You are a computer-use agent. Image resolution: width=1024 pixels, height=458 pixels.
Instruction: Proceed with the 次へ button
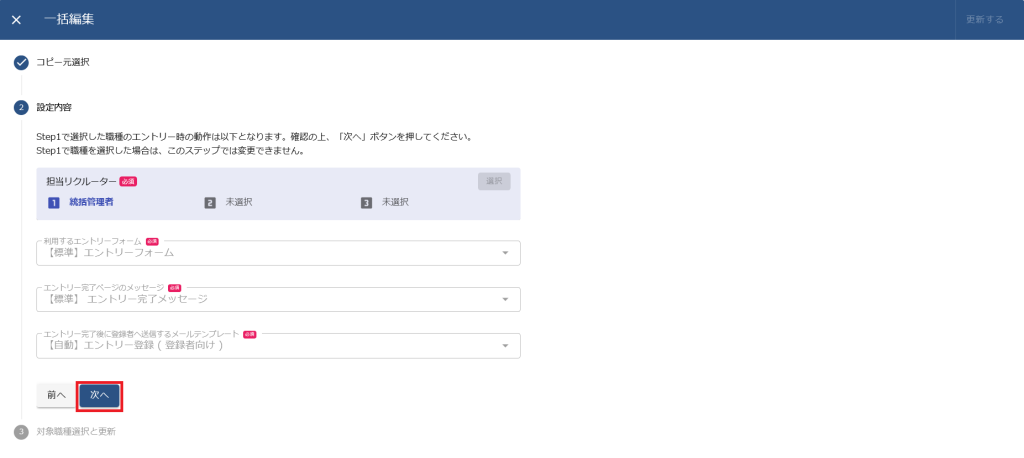[99, 395]
